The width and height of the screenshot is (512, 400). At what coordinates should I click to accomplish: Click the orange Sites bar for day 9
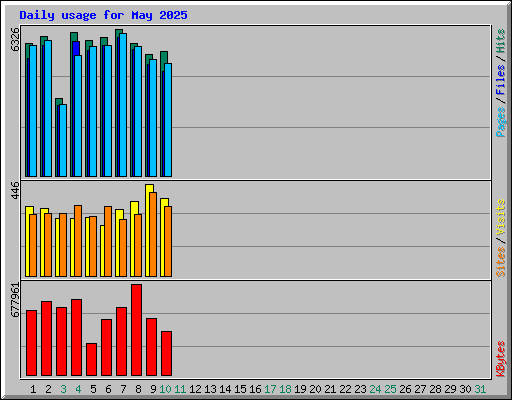click(x=153, y=234)
